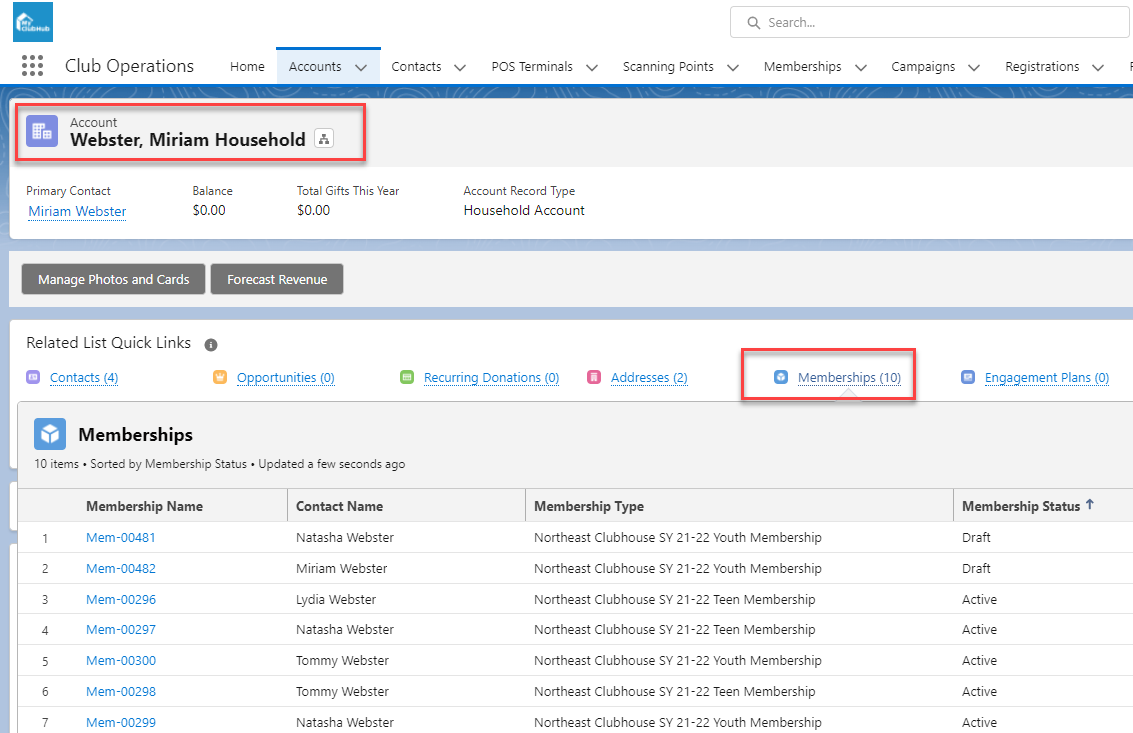The image size is (1133, 733).
Task: Click the My ClubHub logo
Action: coord(33,22)
